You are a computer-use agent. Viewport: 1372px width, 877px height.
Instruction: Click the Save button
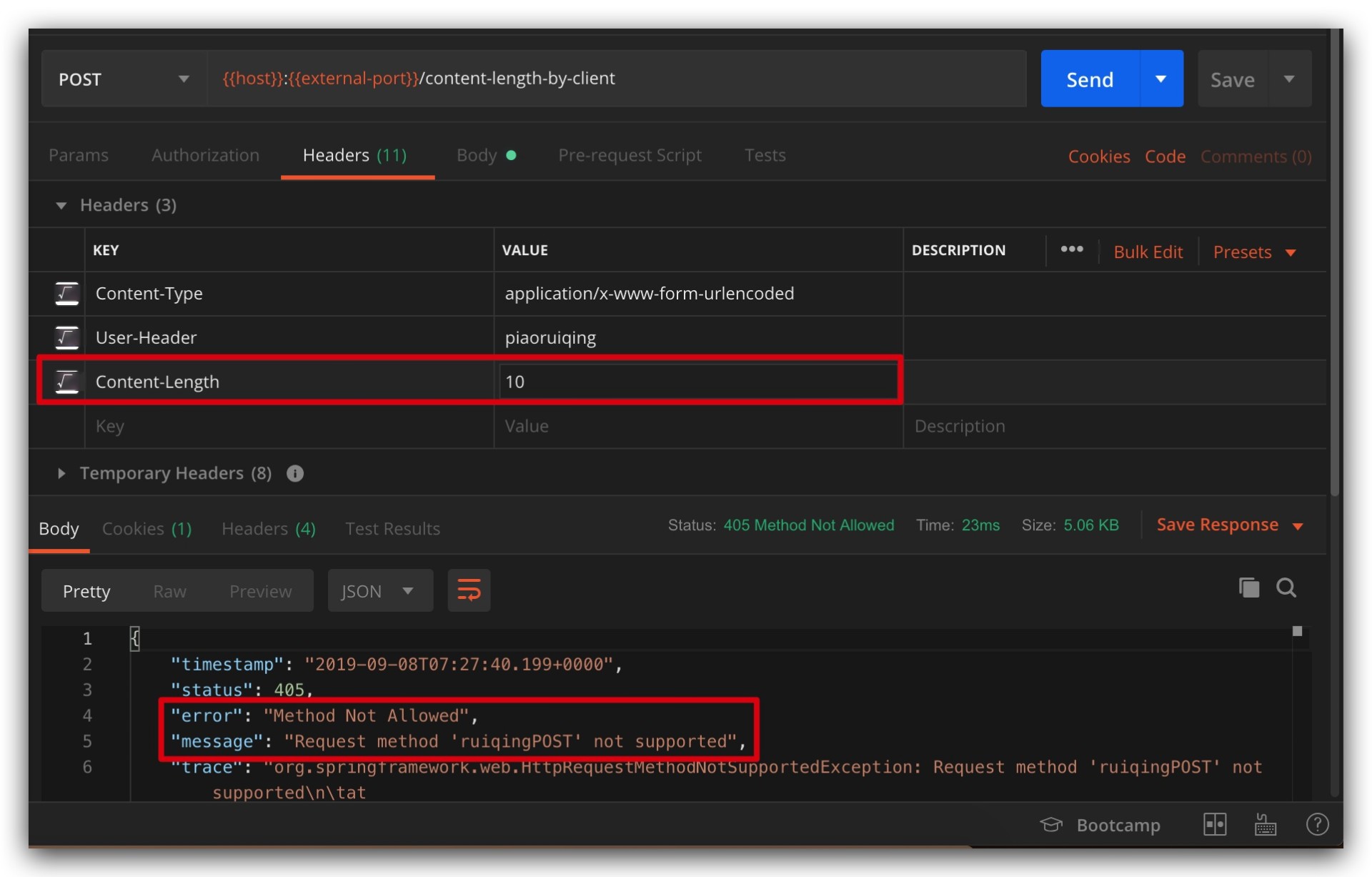pos(1233,79)
